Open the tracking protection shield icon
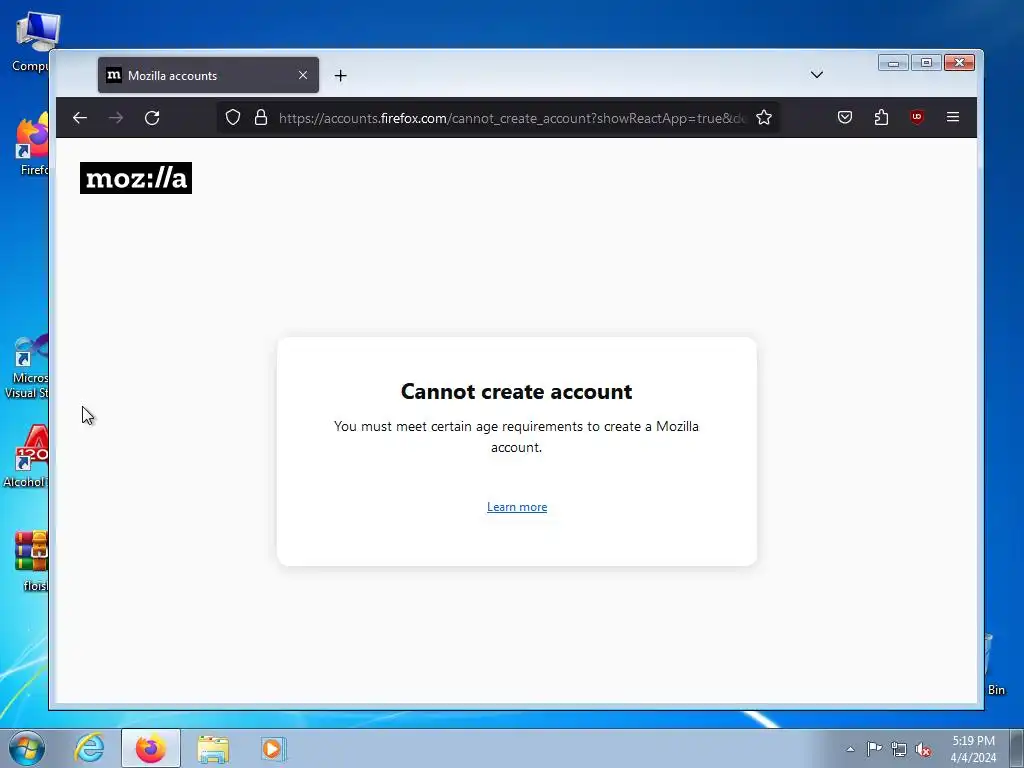1024x768 pixels. pyautogui.click(x=233, y=118)
